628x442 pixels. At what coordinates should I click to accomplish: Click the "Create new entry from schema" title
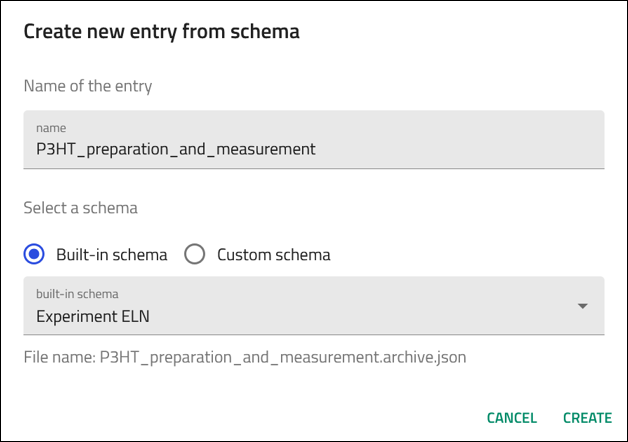[x=161, y=31]
